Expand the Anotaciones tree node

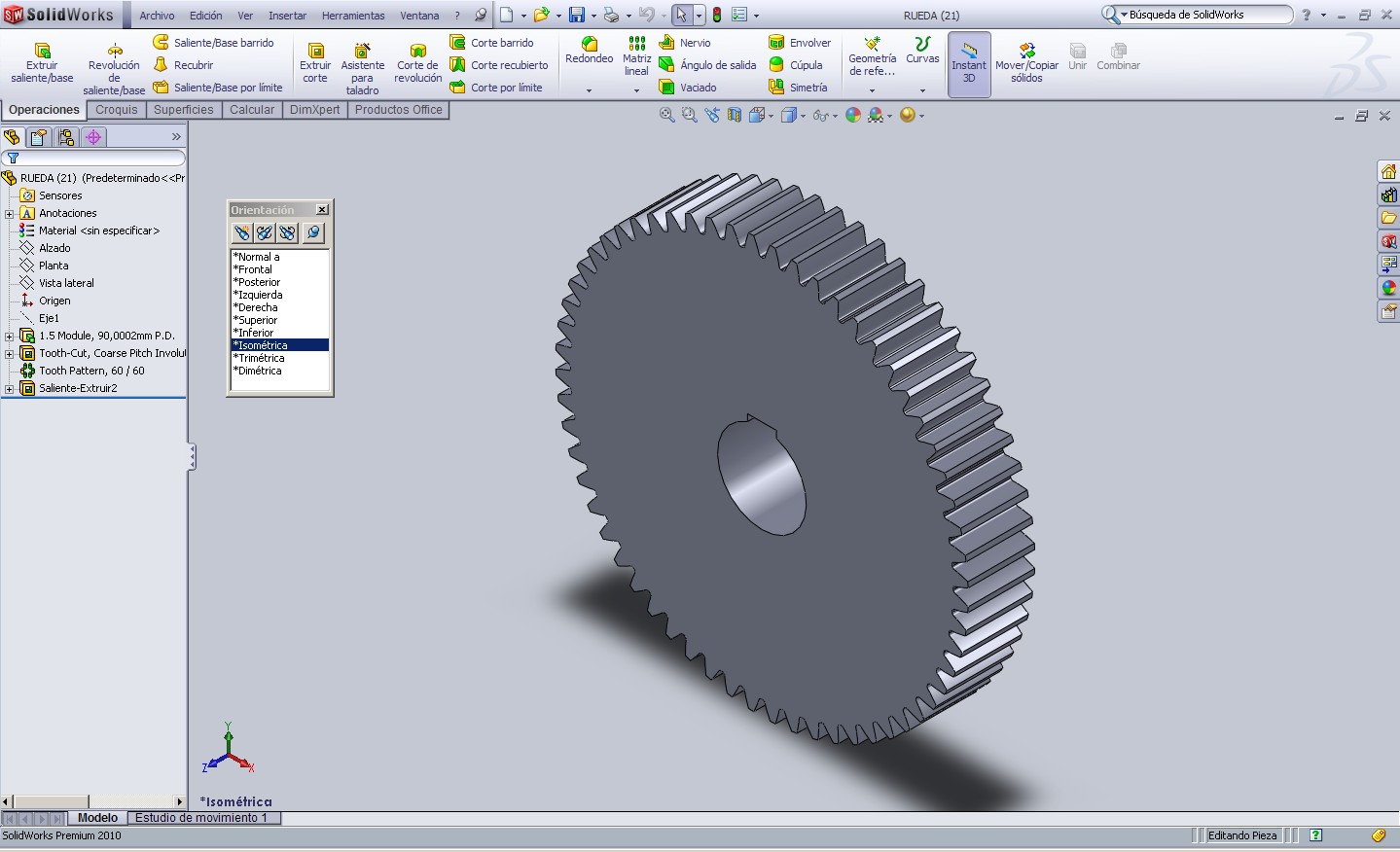point(10,213)
